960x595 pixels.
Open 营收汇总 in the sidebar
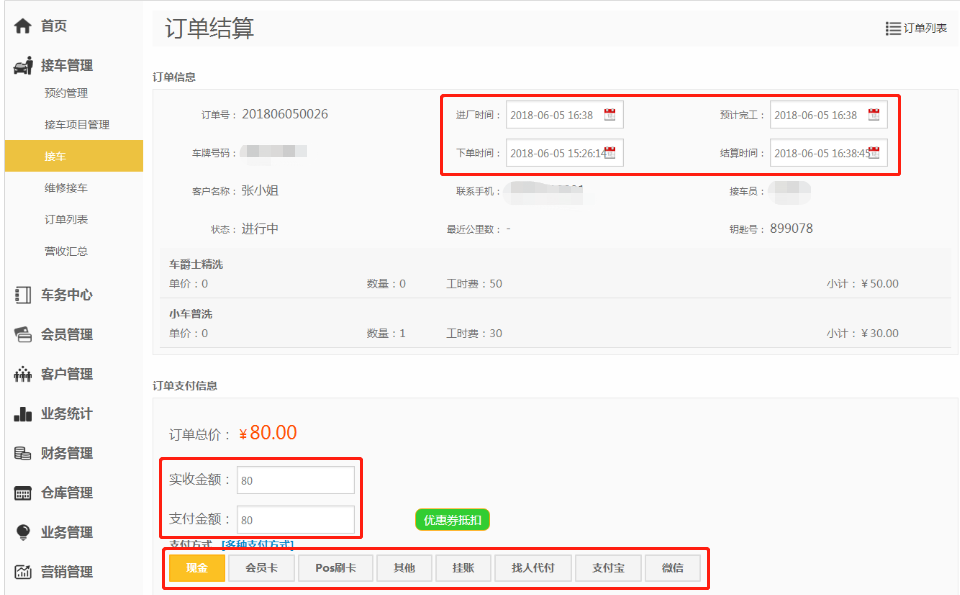coord(66,251)
